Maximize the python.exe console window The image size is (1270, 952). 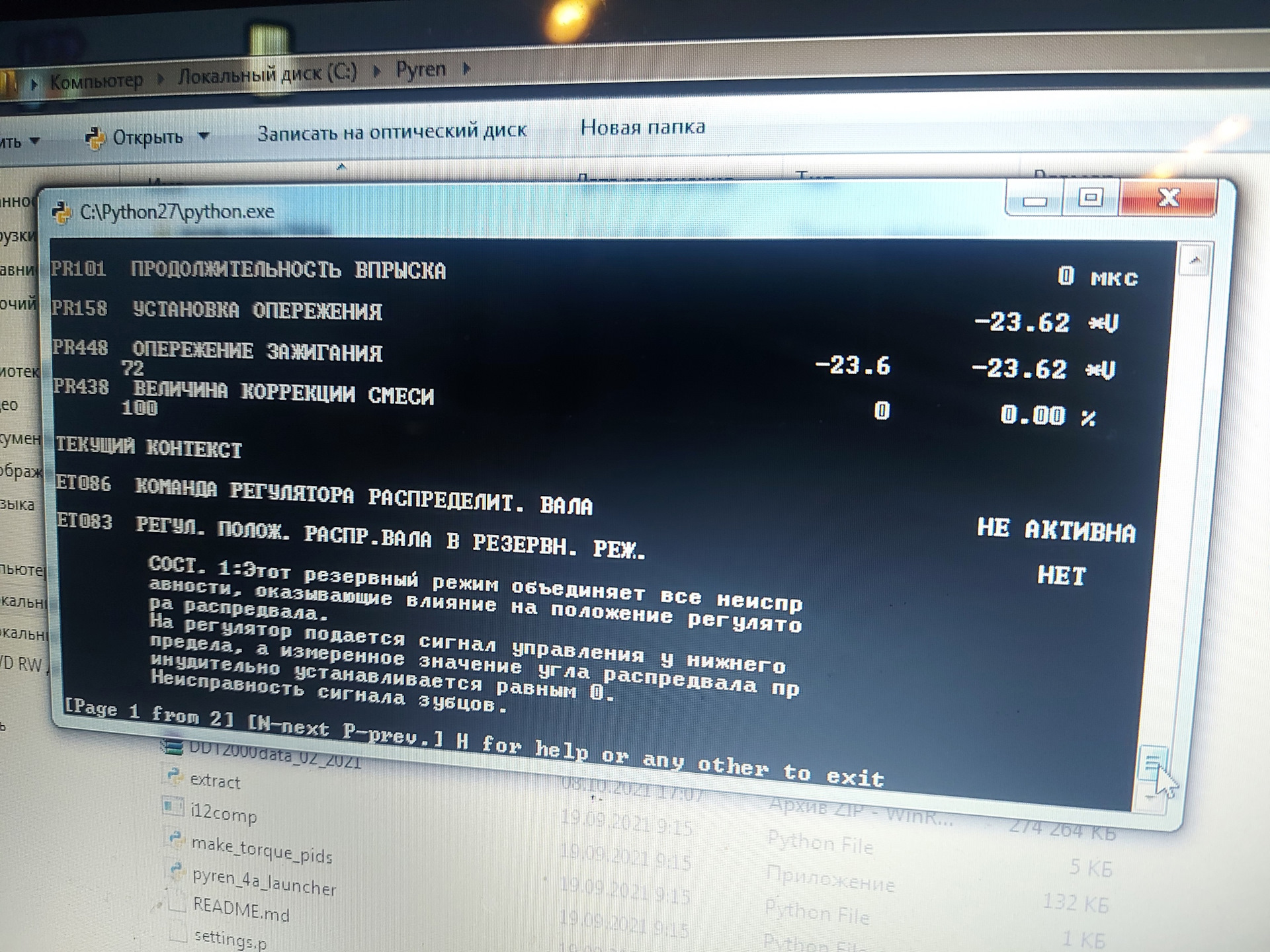click(1091, 198)
